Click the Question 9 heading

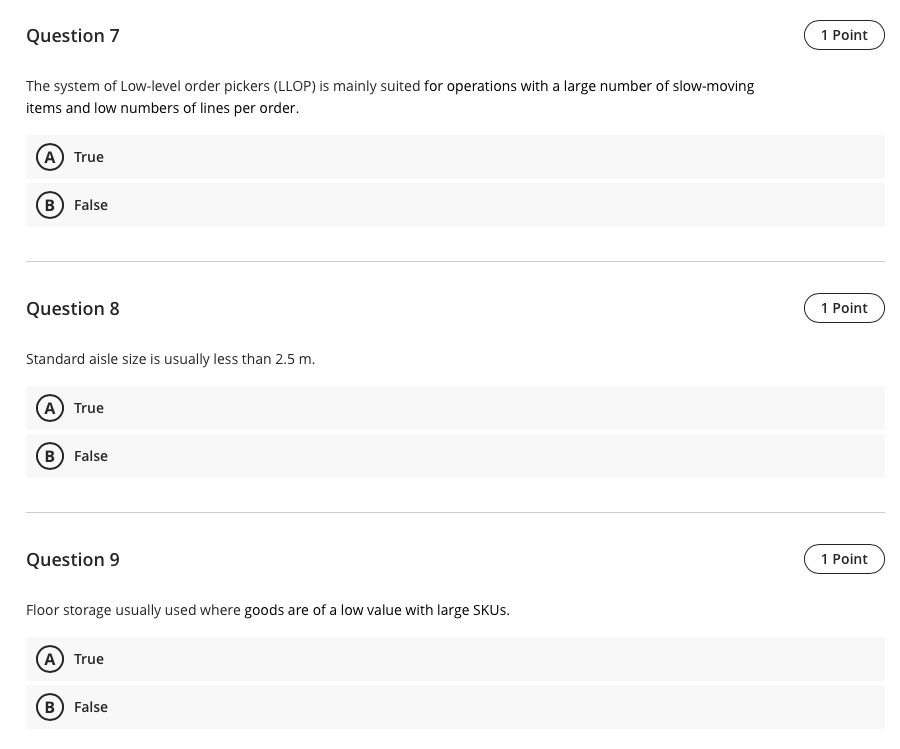coord(73,560)
